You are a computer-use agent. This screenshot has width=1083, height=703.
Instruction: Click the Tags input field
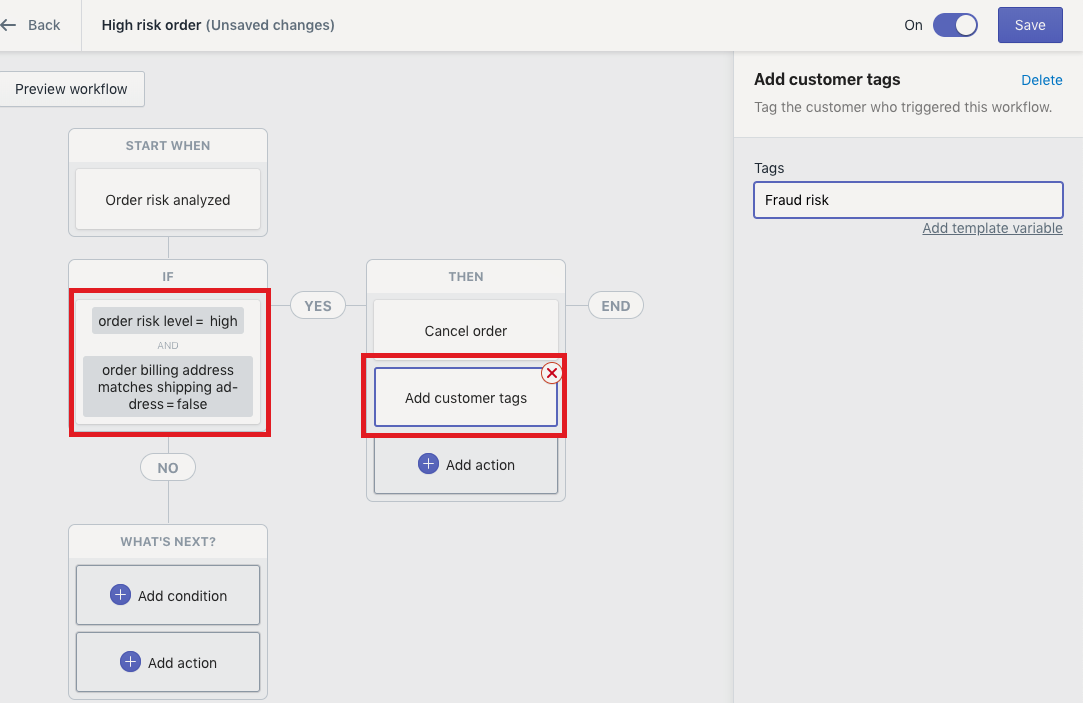(x=908, y=200)
